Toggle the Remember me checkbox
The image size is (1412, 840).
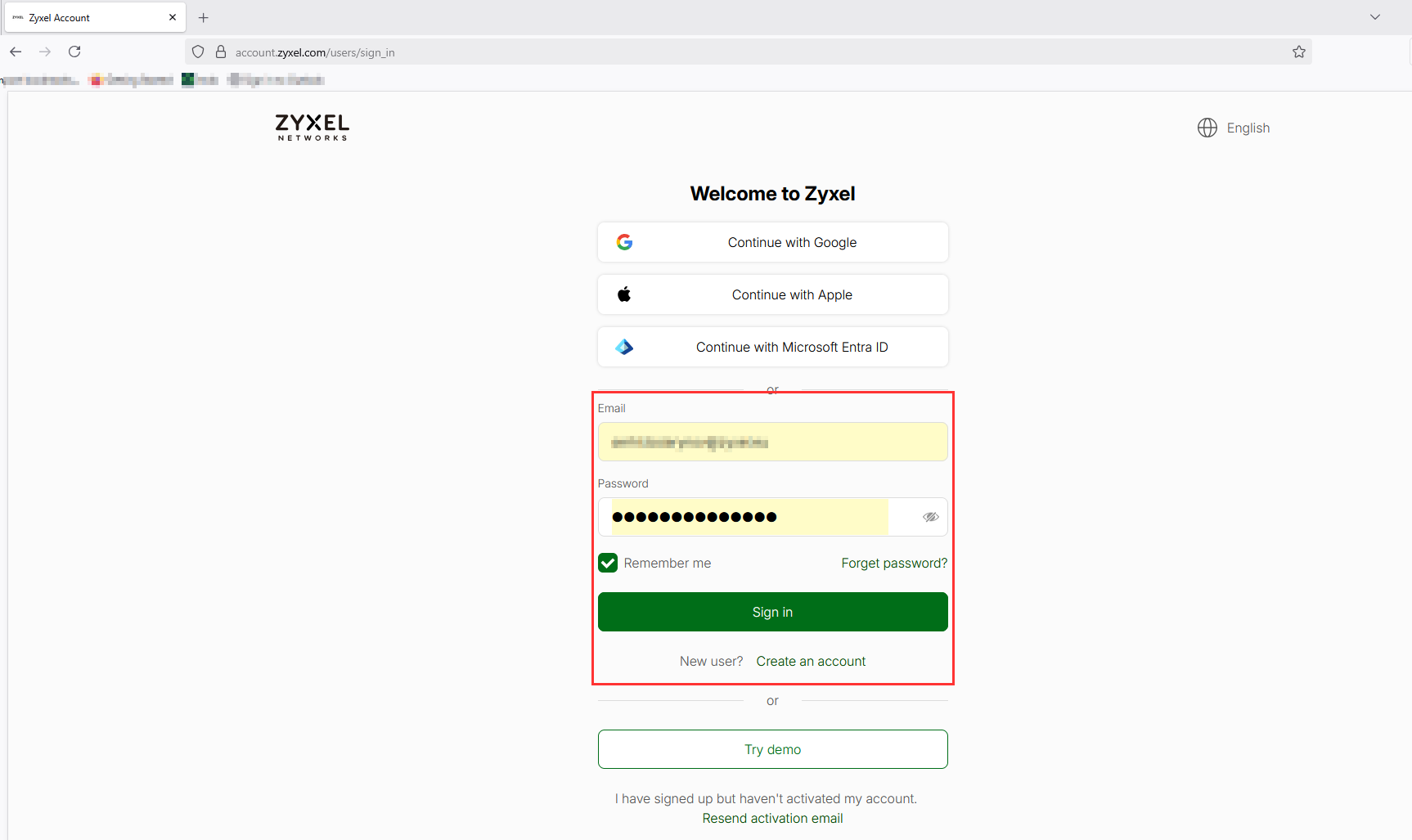(x=608, y=563)
